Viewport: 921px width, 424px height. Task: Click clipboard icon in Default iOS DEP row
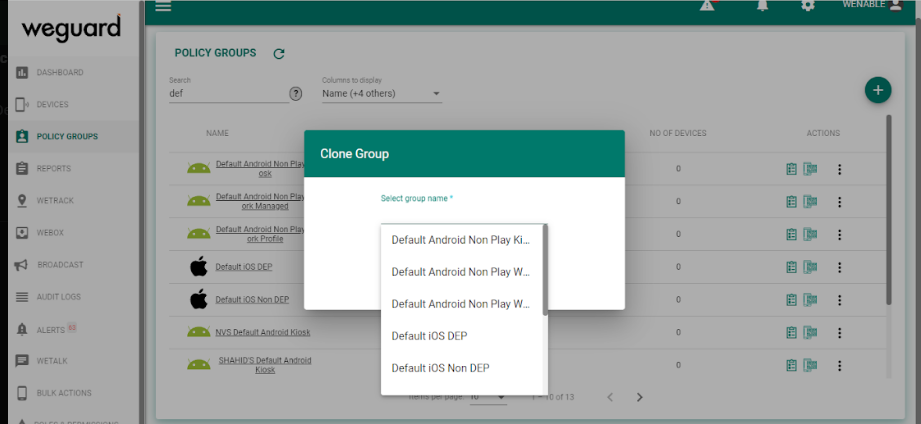click(x=792, y=267)
